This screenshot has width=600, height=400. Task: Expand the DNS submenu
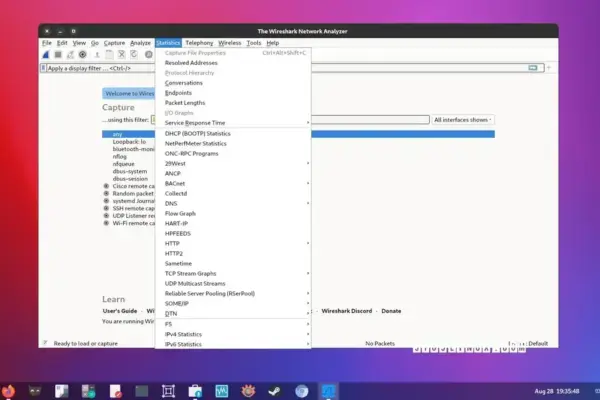[x=233, y=203]
